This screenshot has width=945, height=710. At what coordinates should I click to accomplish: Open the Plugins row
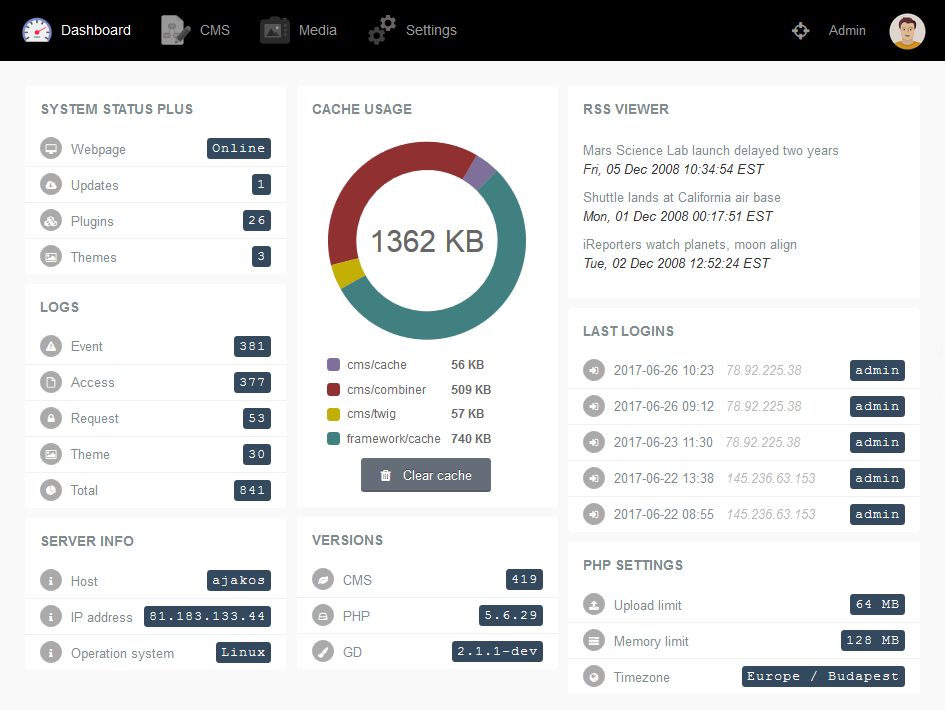coord(155,221)
